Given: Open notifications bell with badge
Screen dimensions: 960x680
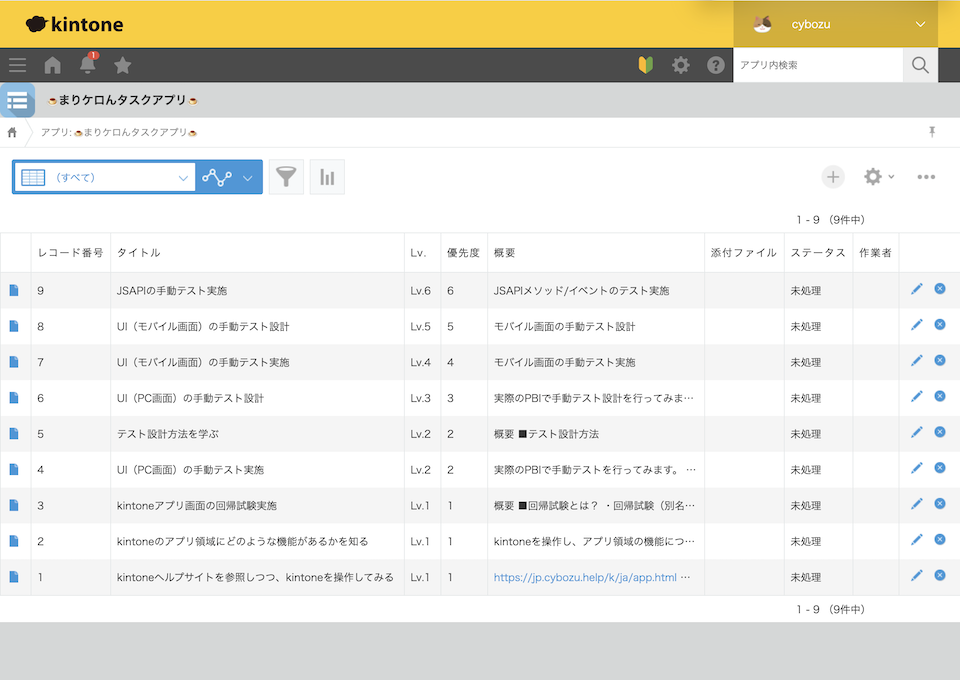Looking at the screenshot, I should point(88,64).
